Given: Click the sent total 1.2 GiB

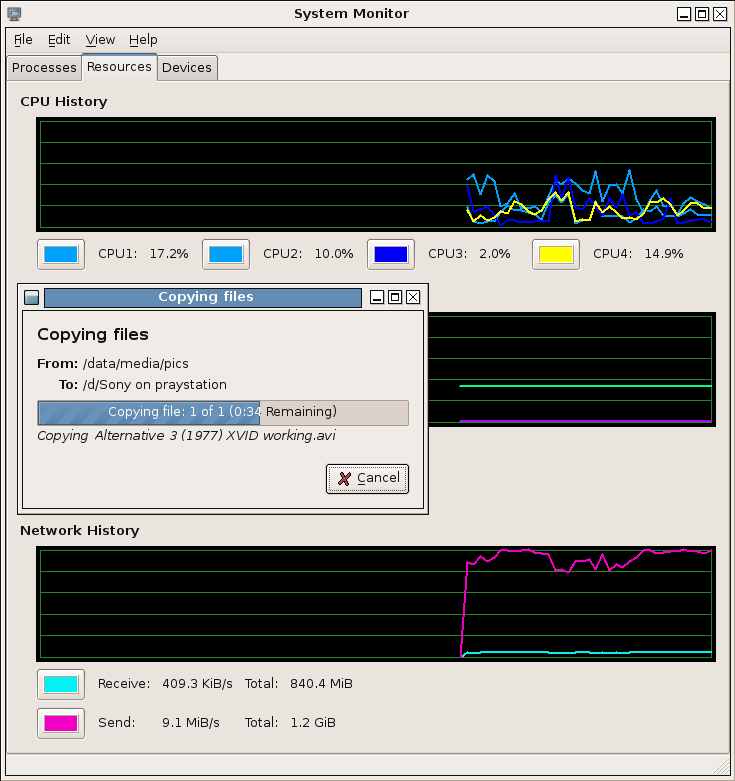Looking at the screenshot, I should click(313, 723).
